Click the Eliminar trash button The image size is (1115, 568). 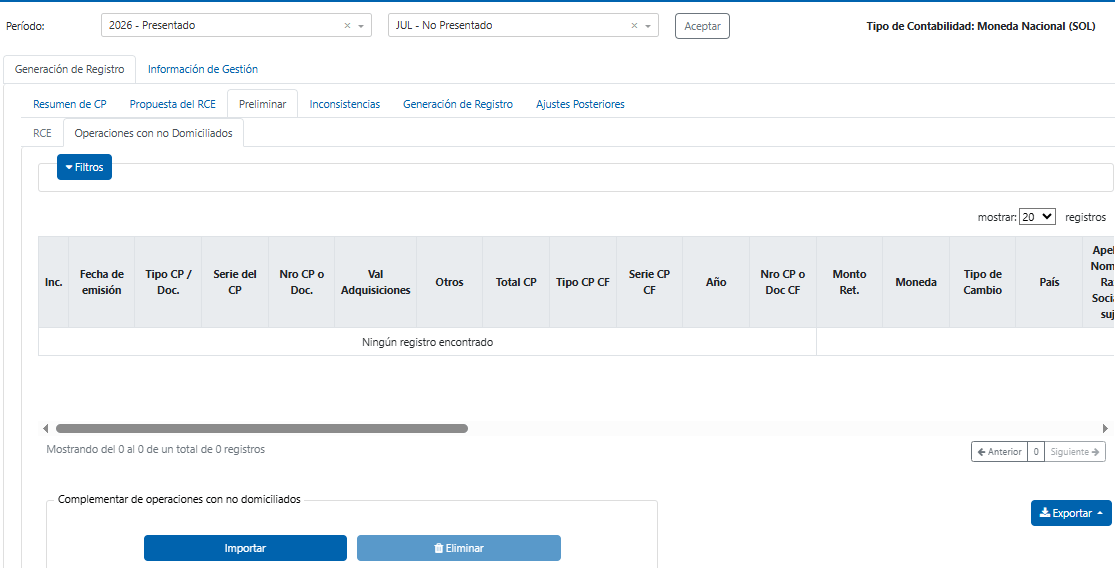[x=459, y=548]
